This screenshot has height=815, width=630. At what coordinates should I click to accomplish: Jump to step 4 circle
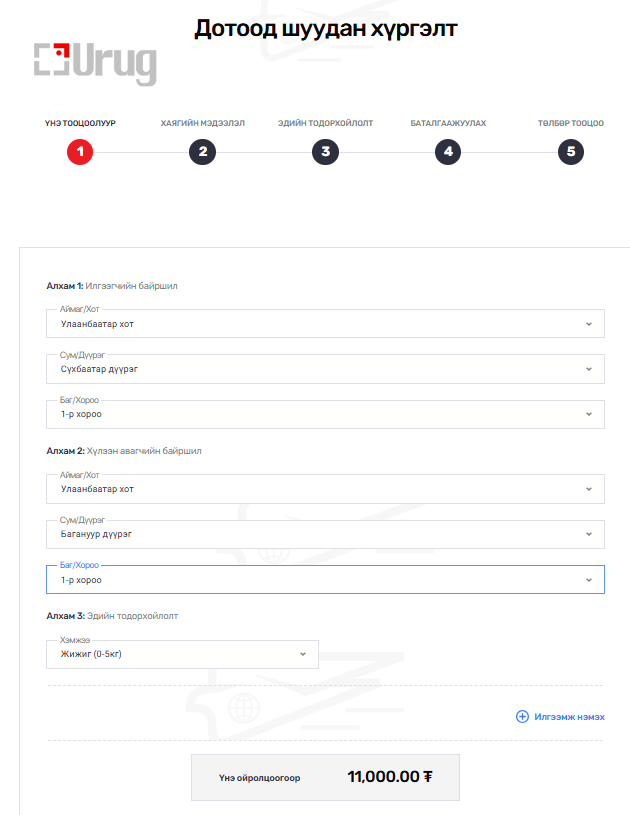(x=448, y=152)
